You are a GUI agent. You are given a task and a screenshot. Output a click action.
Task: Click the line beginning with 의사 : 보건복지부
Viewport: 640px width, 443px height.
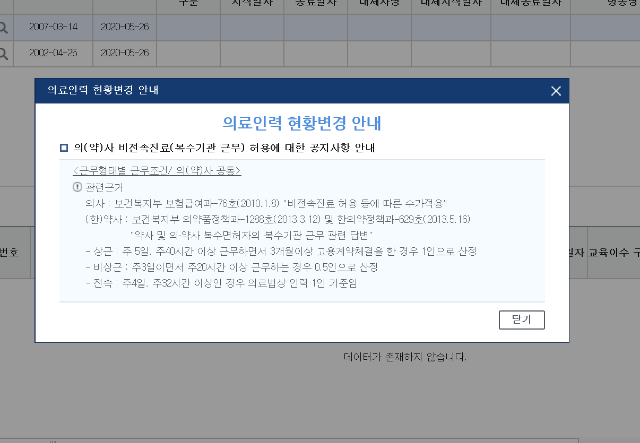point(266,203)
